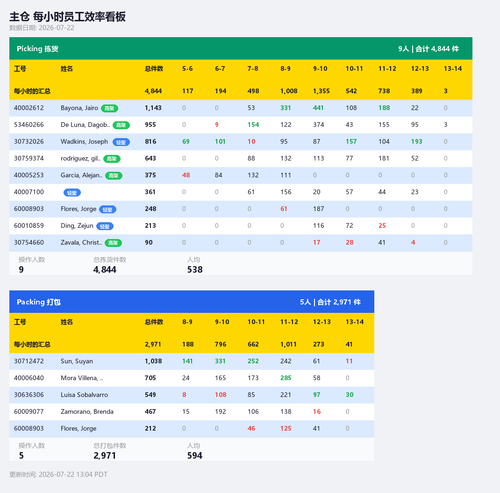Click the Picking 拣货 section header
This screenshot has height=493, width=500.
point(241,49)
